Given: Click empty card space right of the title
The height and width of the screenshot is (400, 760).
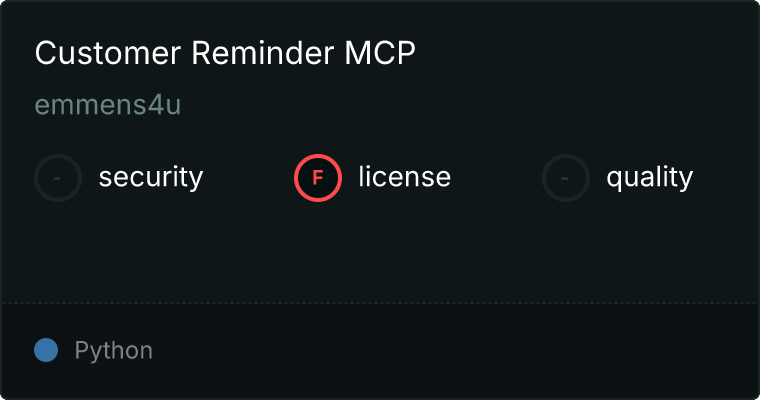Looking at the screenshot, I should pos(582,52).
